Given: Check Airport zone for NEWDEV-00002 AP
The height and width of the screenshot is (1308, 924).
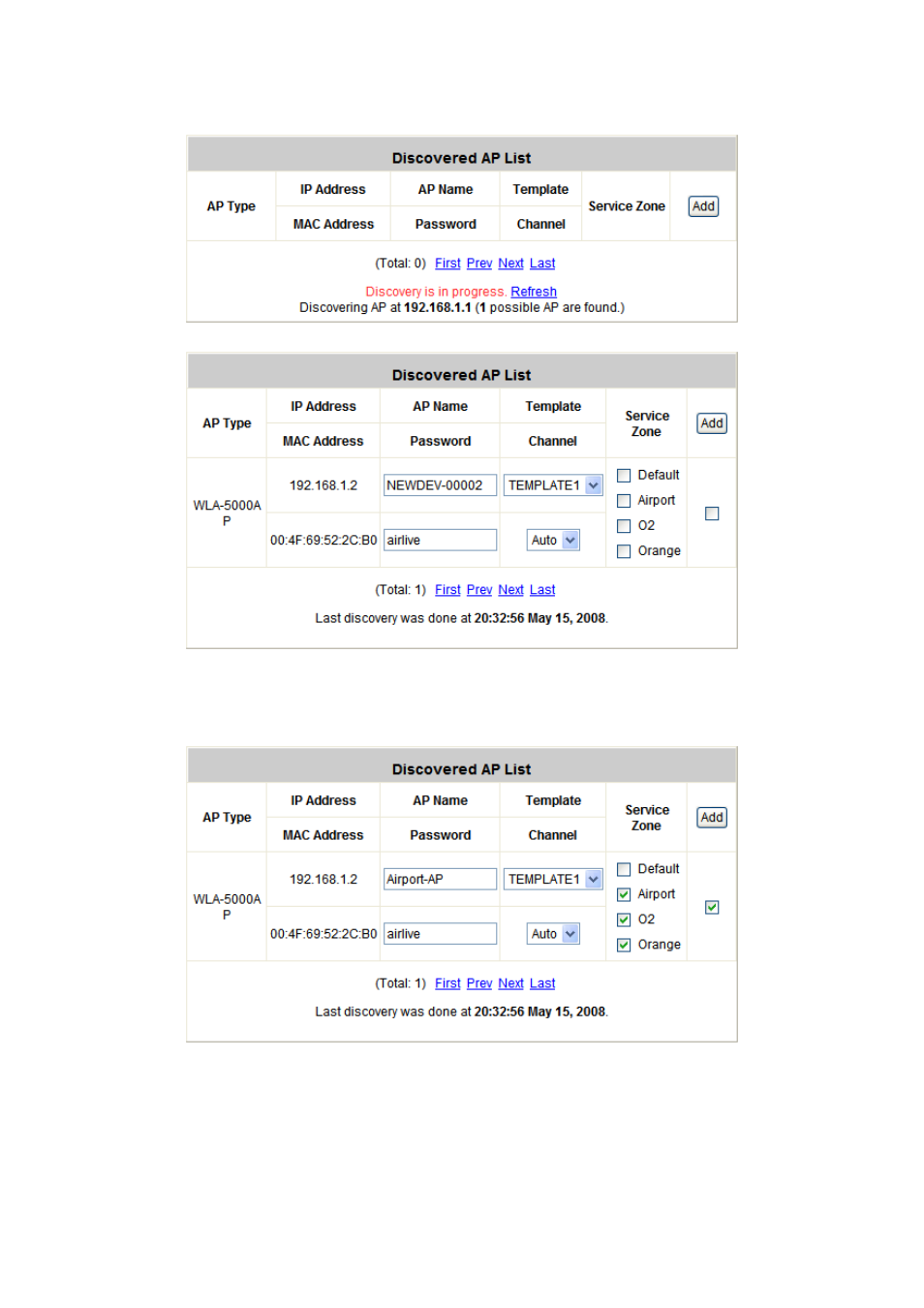Looking at the screenshot, I should click(624, 501).
